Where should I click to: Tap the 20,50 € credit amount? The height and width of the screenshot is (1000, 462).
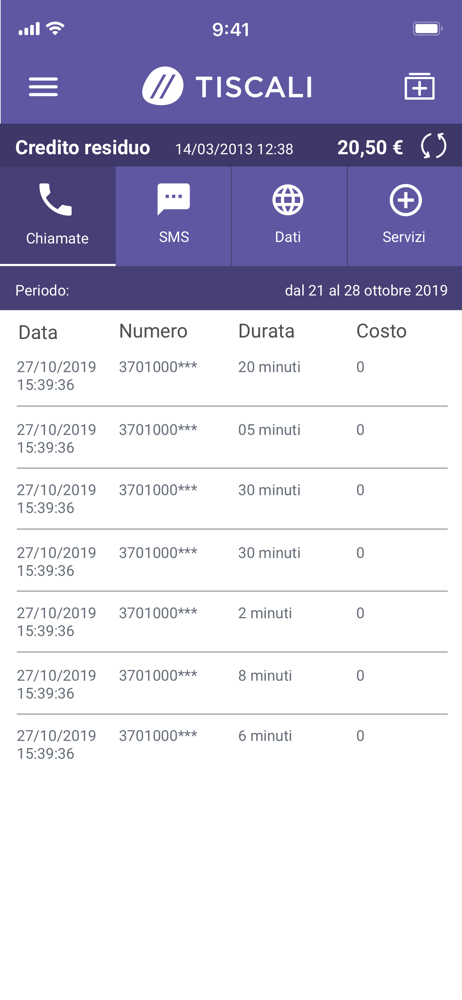point(370,148)
